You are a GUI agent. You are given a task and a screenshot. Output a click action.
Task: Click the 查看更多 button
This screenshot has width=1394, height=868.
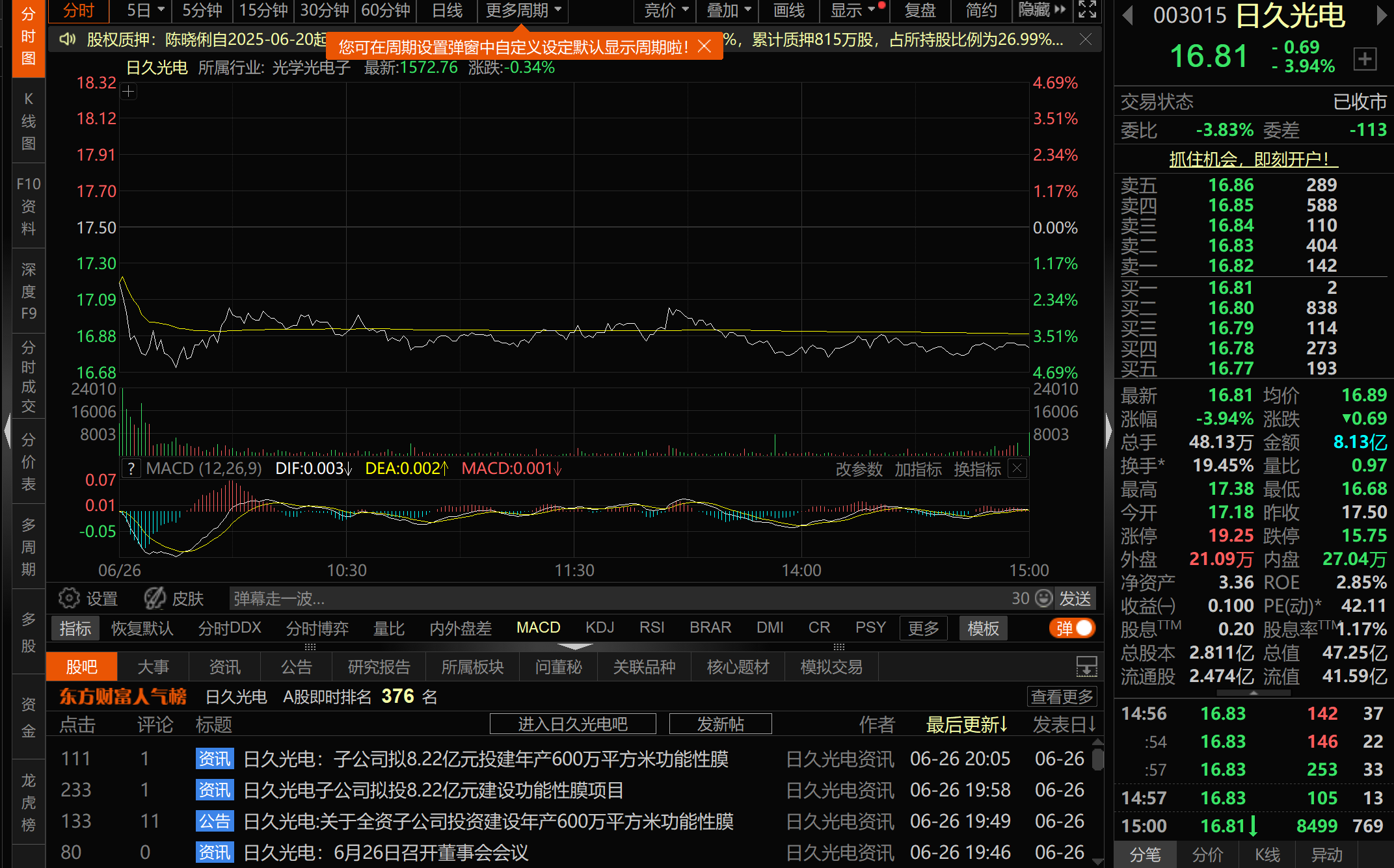[1062, 696]
